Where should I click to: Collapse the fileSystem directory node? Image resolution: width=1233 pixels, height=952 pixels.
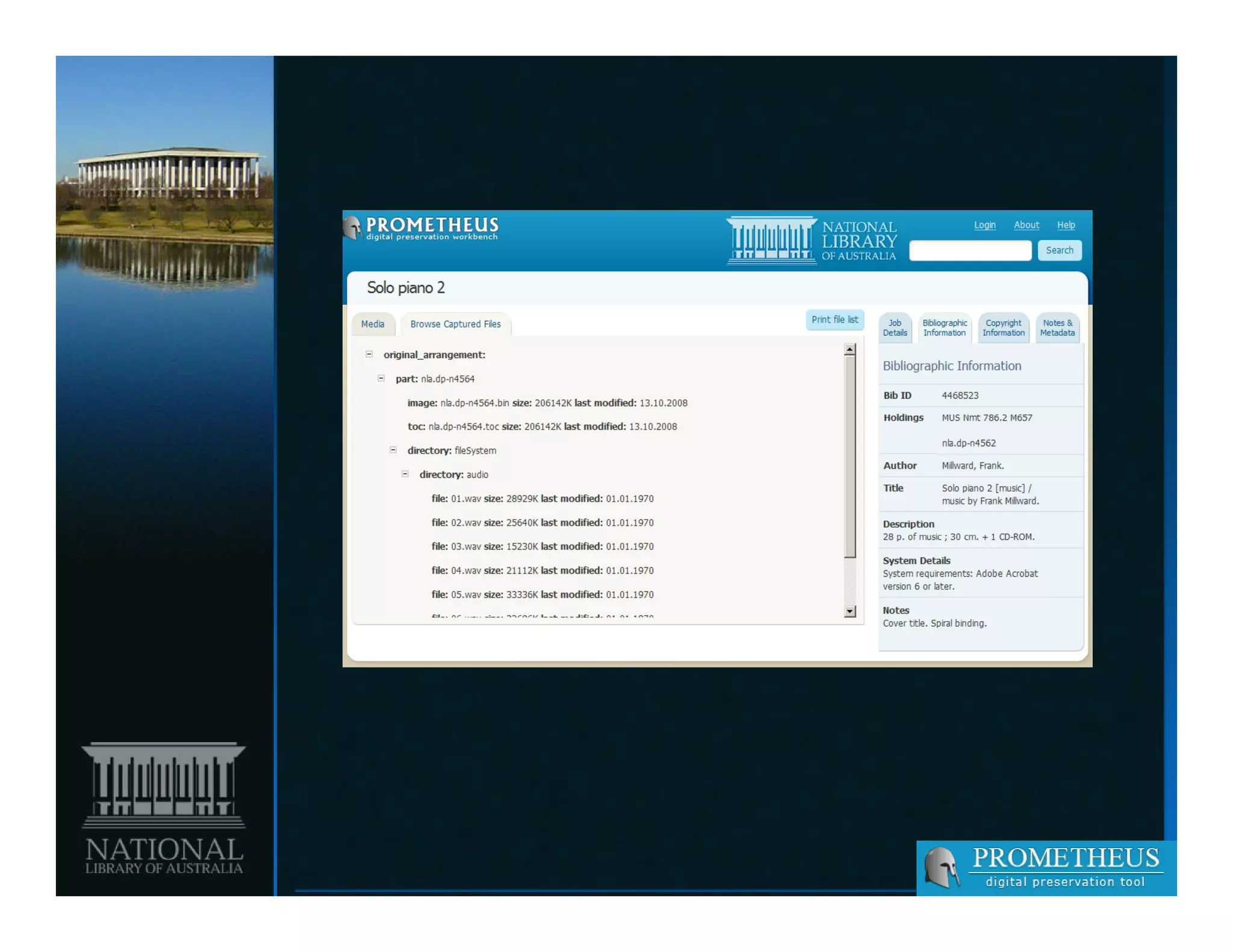coord(393,450)
